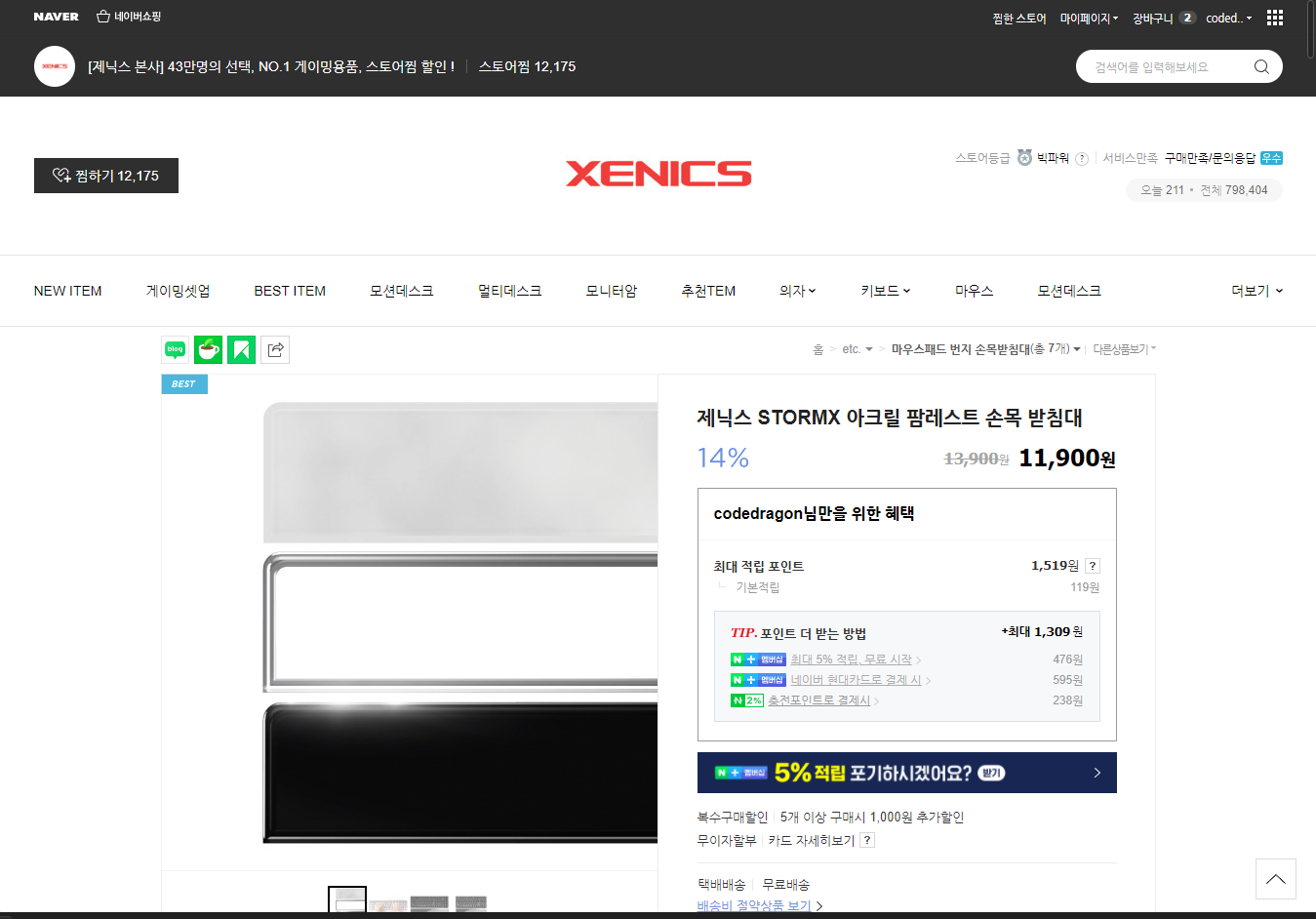Click the store grade help question icon
Screen dimensions: 1316x919
point(1082,158)
